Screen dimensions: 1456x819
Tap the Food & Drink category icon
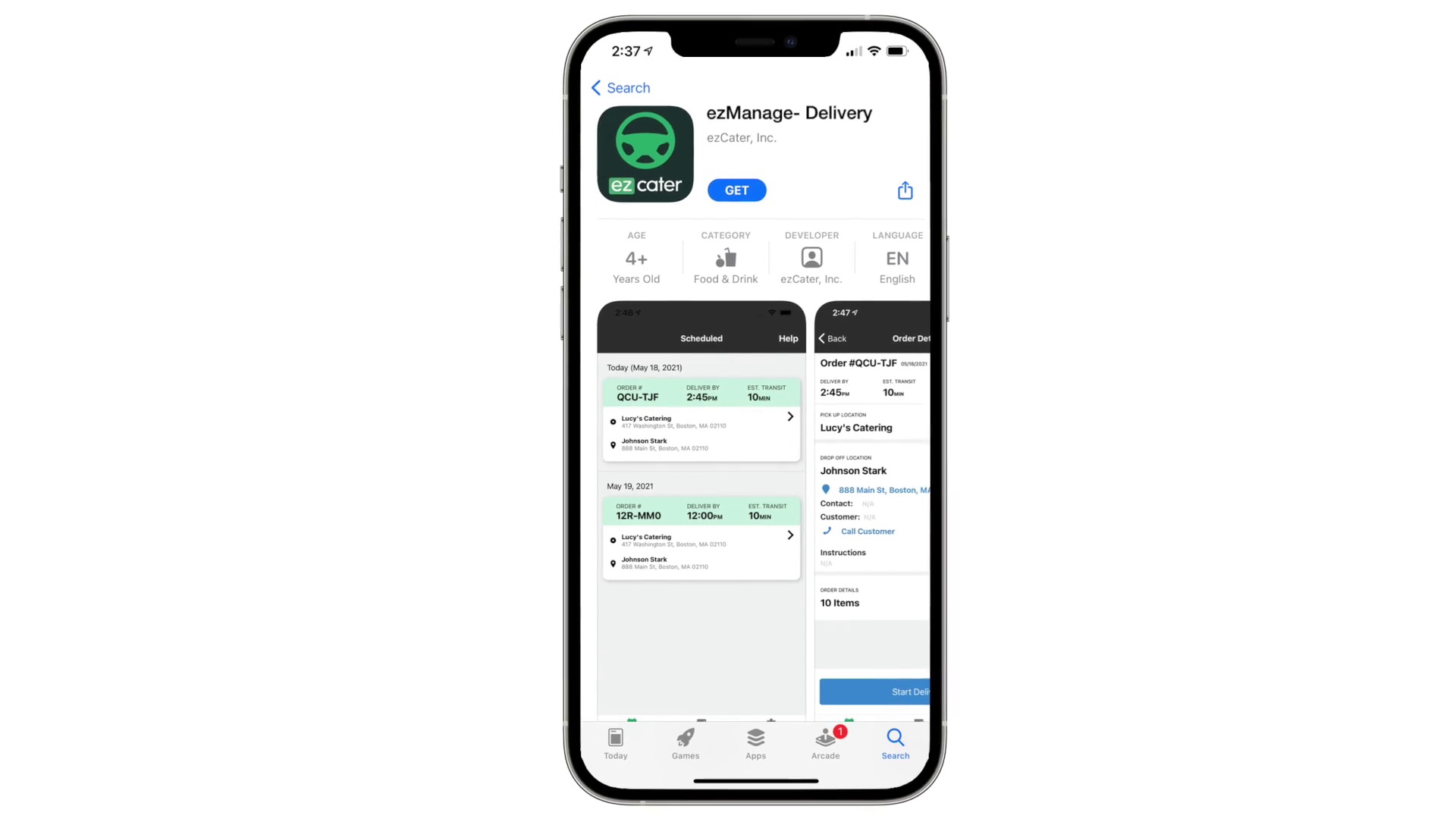(724, 258)
